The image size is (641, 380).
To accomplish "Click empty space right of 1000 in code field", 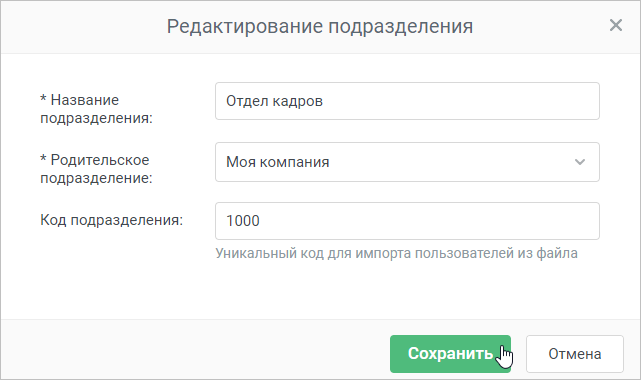I will [x=429, y=221].
